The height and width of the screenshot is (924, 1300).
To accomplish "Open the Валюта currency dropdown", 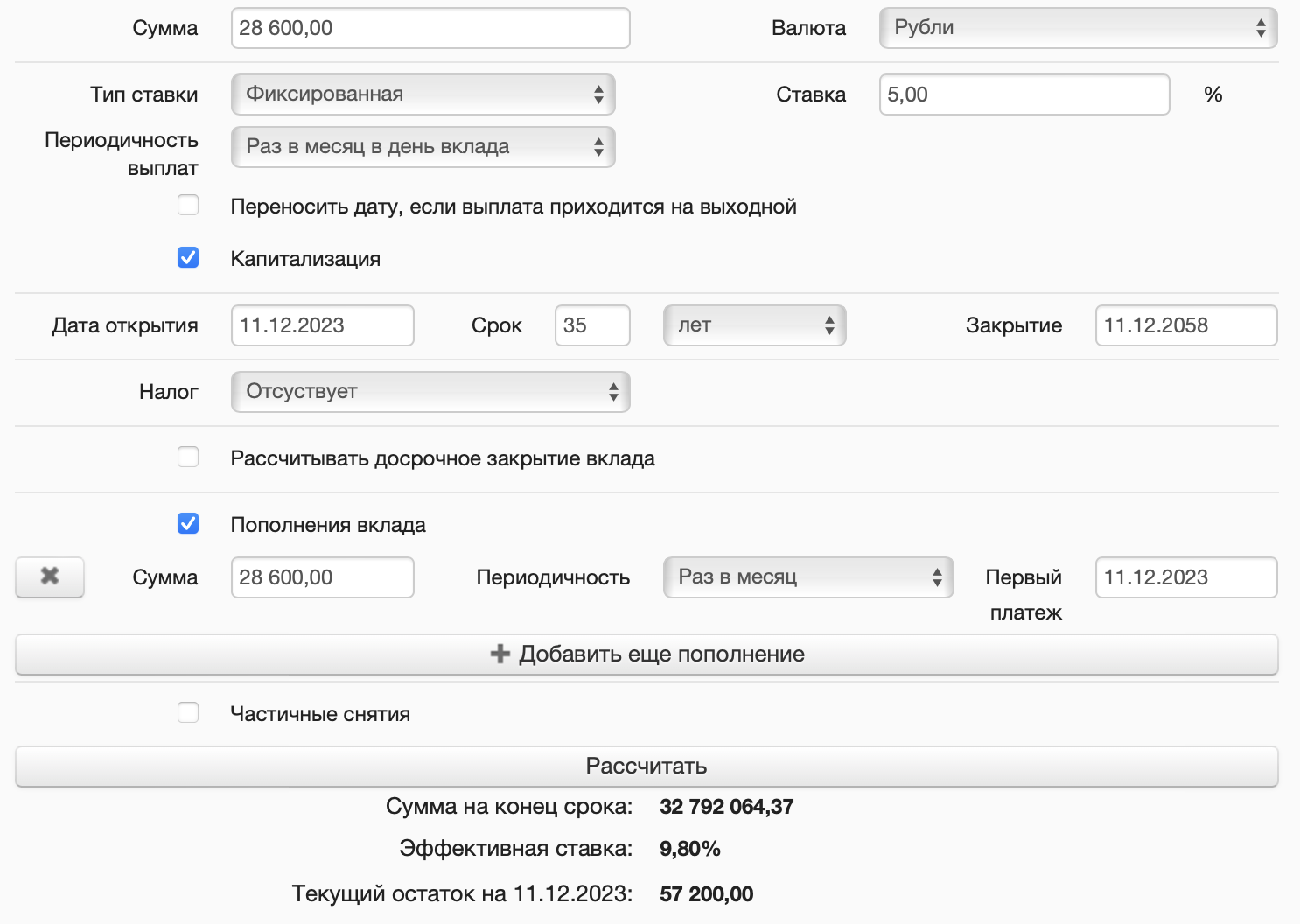I will [x=1078, y=28].
